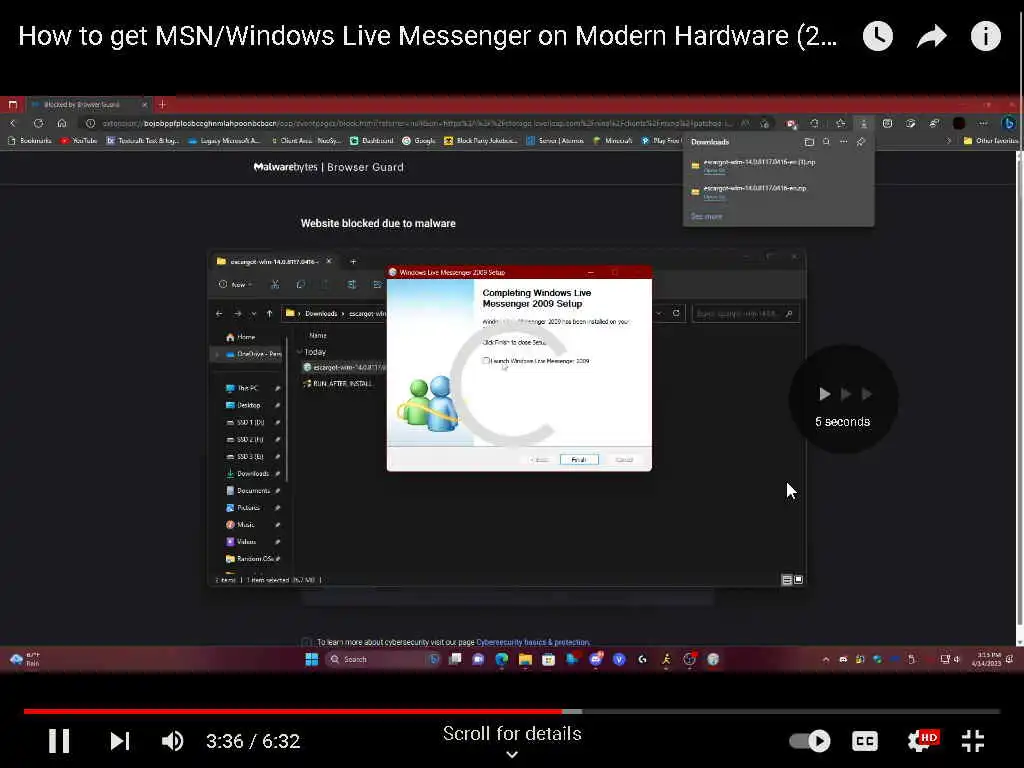1024x768 pixels.
Task: Select Videos in Explorer sidebar
Action: click(241, 541)
